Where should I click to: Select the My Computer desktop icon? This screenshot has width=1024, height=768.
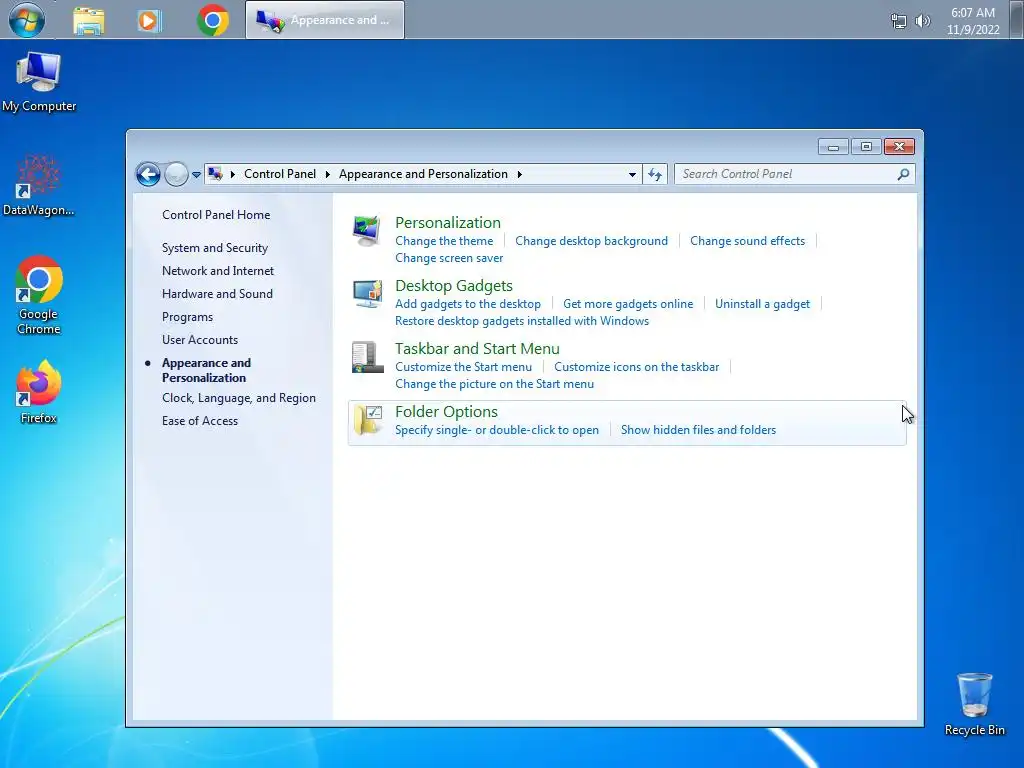tap(39, 82)
